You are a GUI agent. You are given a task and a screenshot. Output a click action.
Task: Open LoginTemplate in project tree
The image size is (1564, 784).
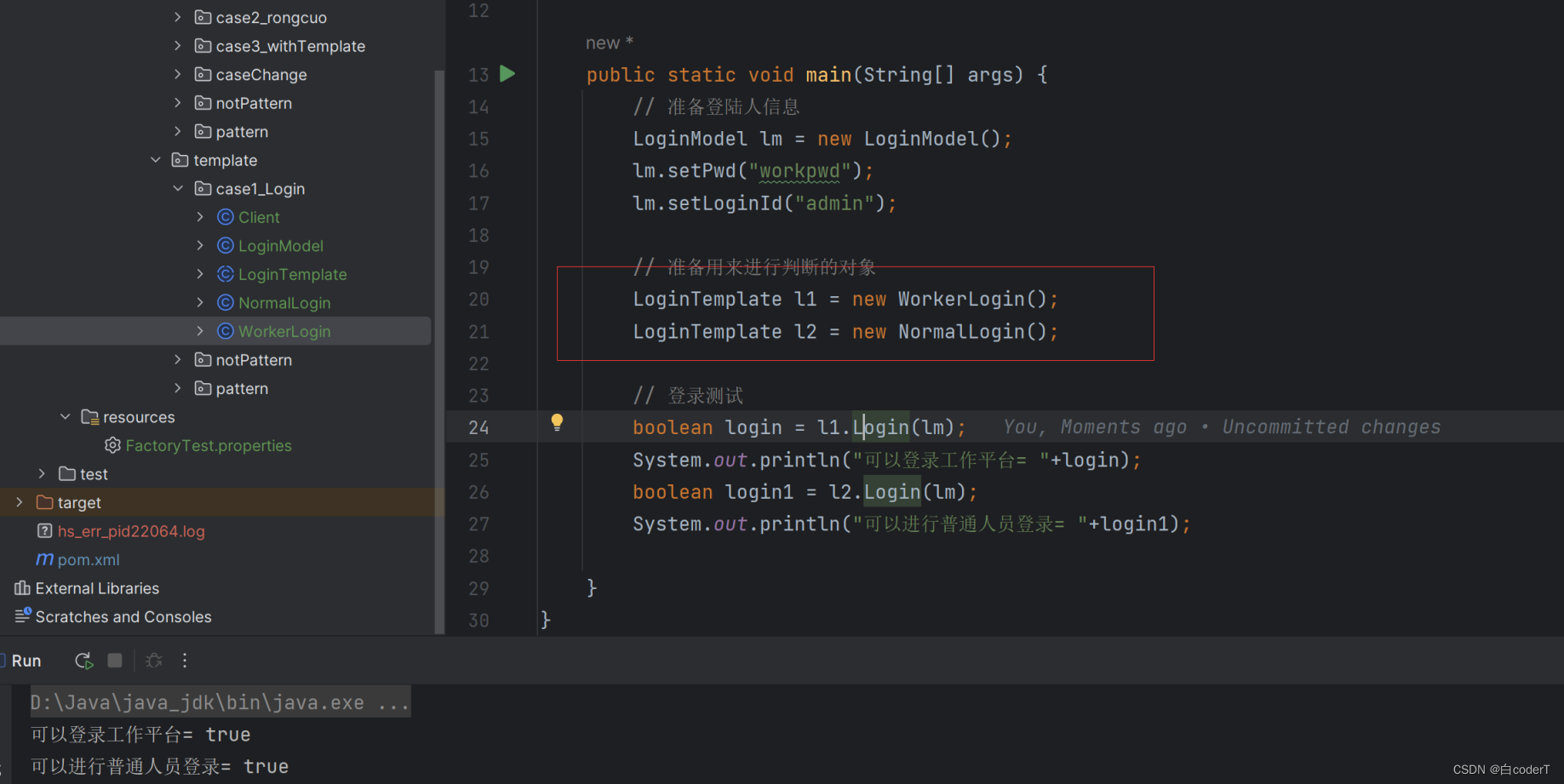pyautogui.click(x=292, y=274)
